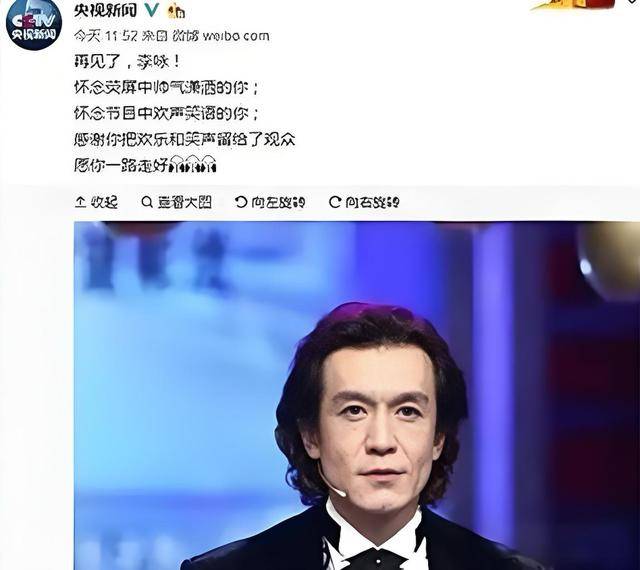Screen dimensions: 640x570
Task: Click the membership crown icon beside the username
Action: point(176,11)
